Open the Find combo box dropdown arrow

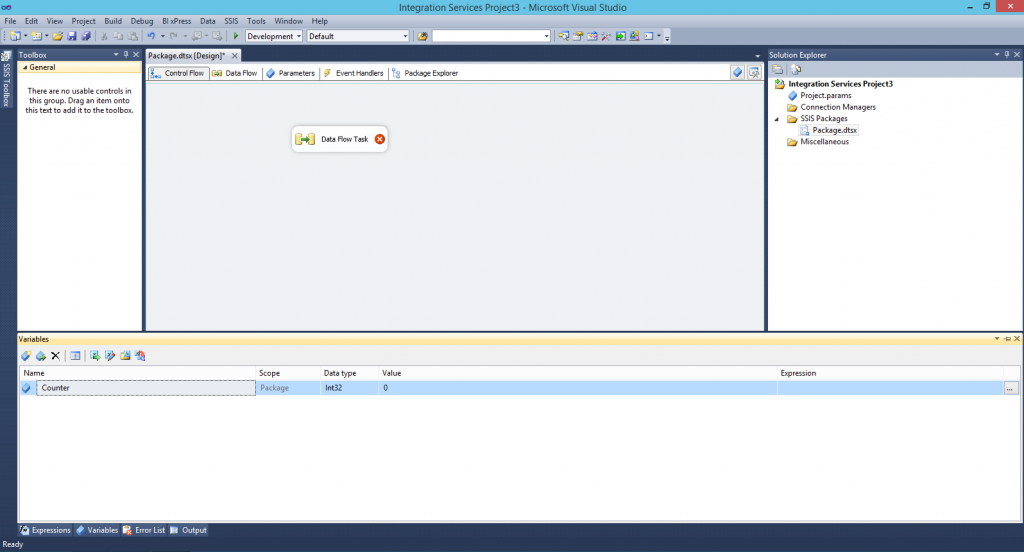click(547, 36)
